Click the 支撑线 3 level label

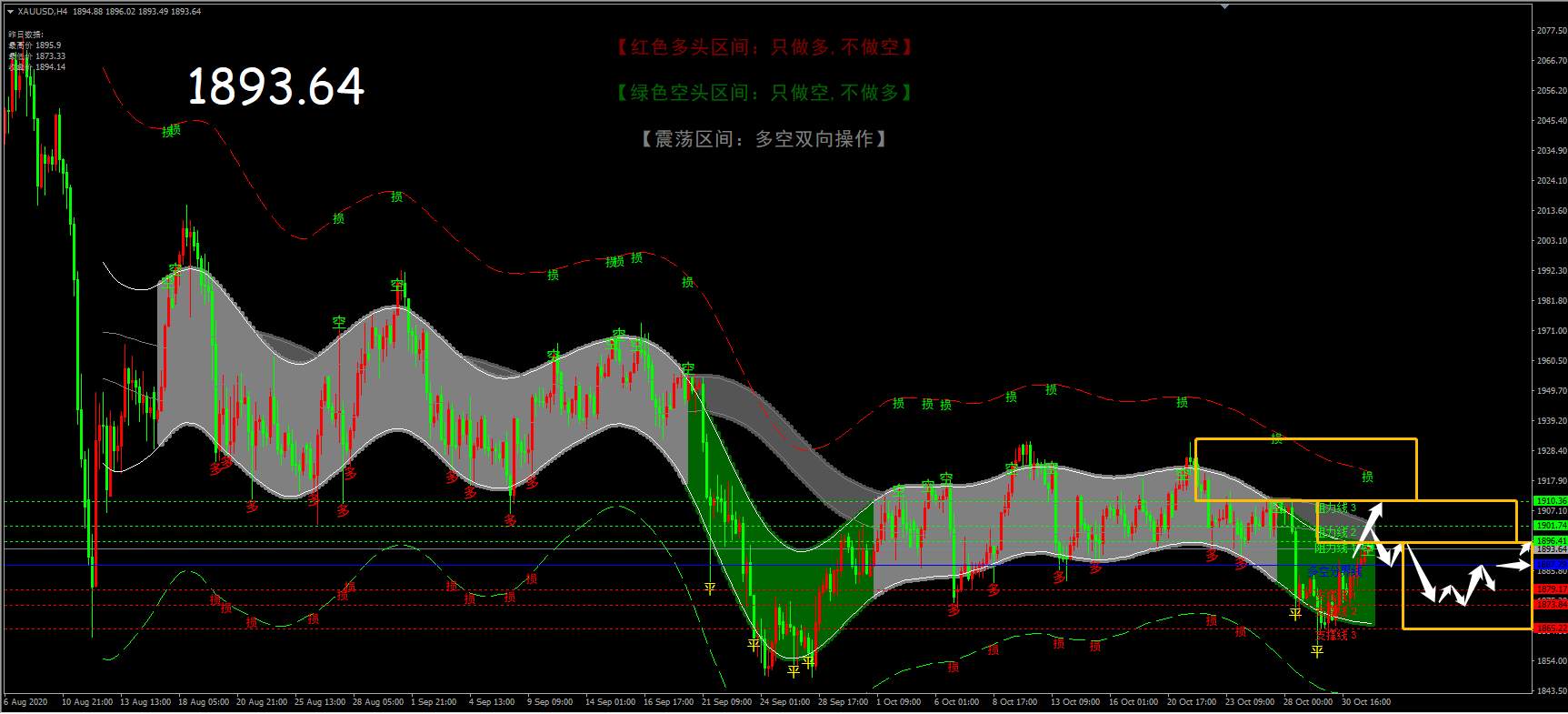1335,635
